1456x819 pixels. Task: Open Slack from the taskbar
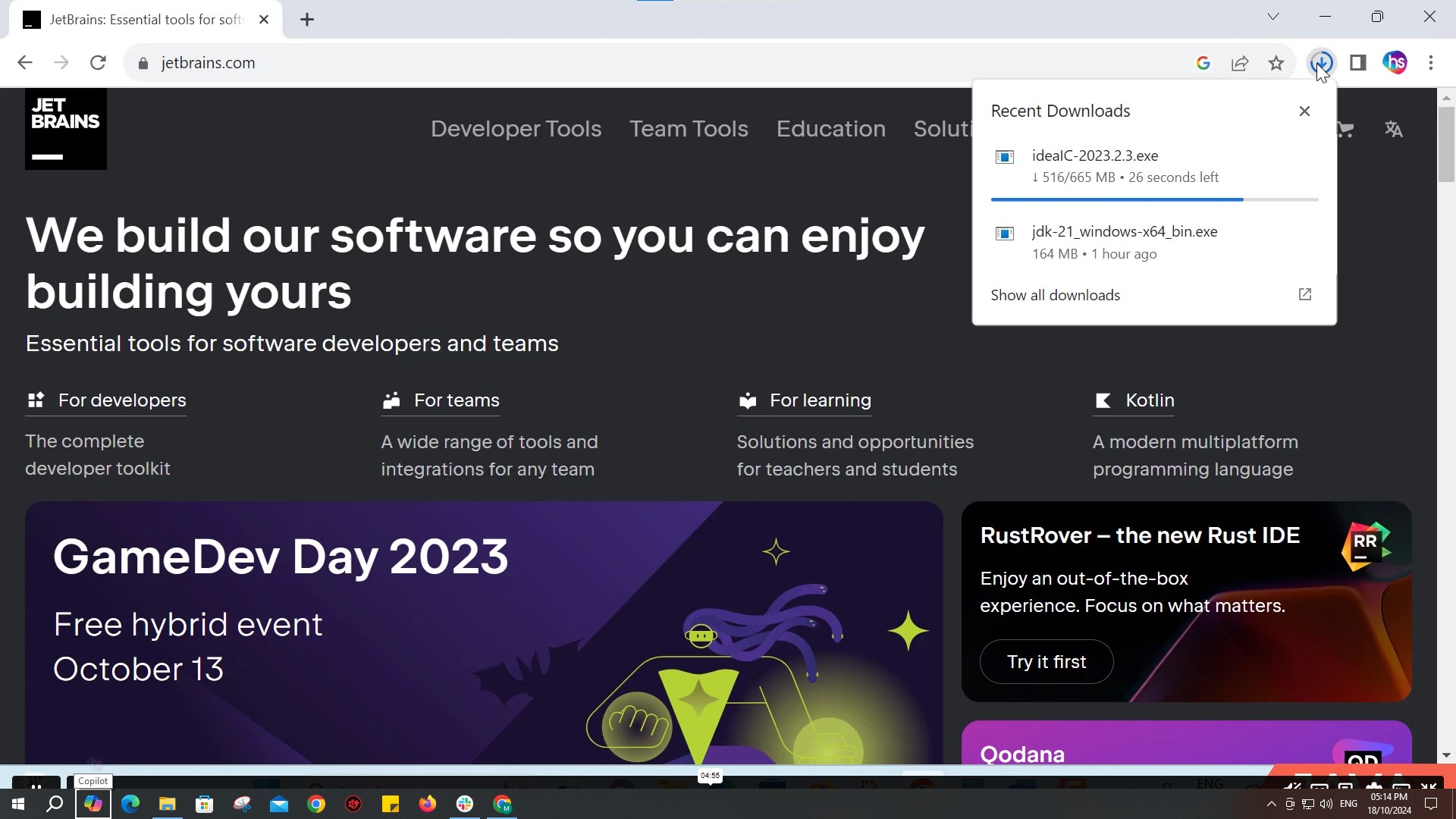tap(464, 803)
